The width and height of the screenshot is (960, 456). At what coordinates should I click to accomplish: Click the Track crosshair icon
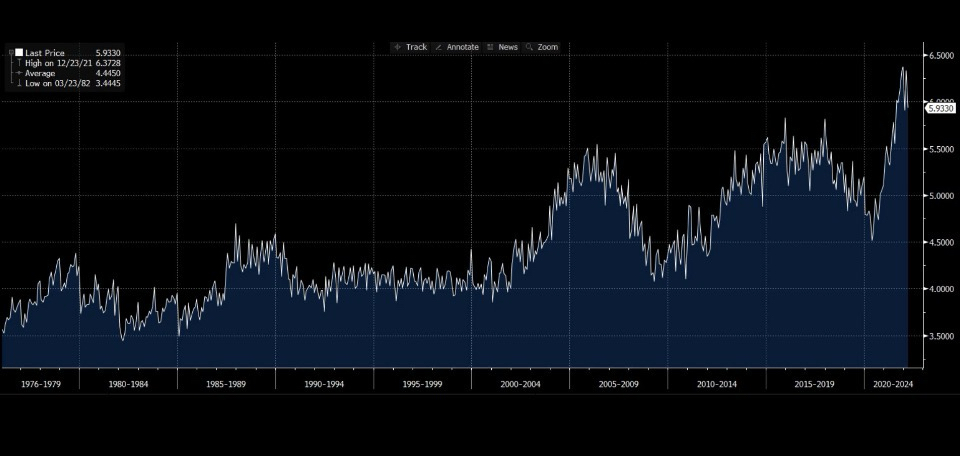(x=399, y=47)
